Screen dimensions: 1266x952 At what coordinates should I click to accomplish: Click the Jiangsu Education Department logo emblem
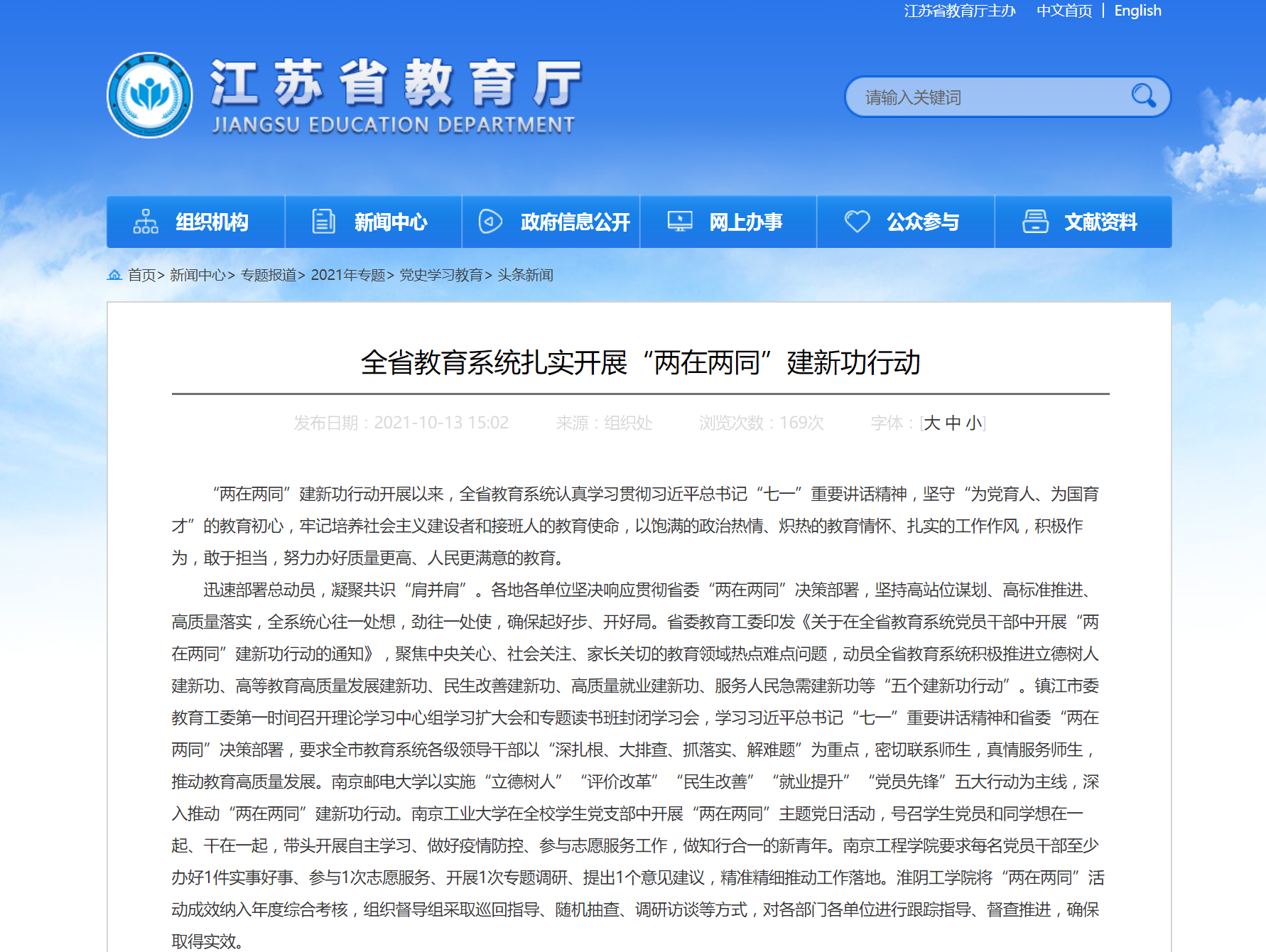click(149, 95)
